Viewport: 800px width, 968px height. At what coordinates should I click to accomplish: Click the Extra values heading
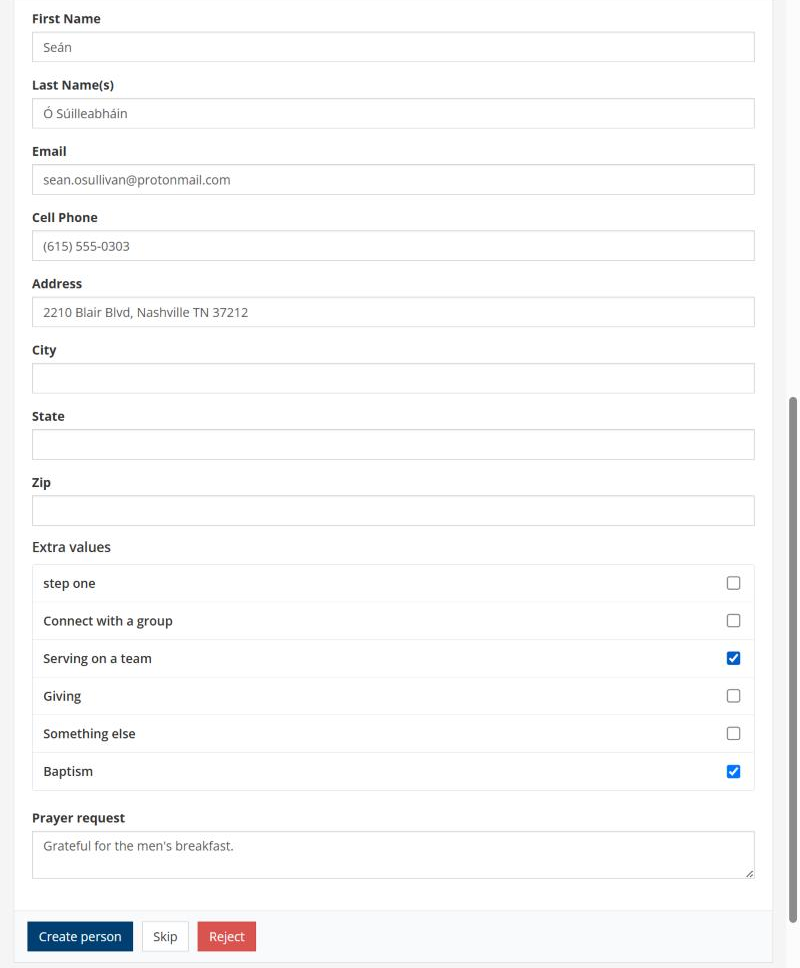click(x=72, y=547)
